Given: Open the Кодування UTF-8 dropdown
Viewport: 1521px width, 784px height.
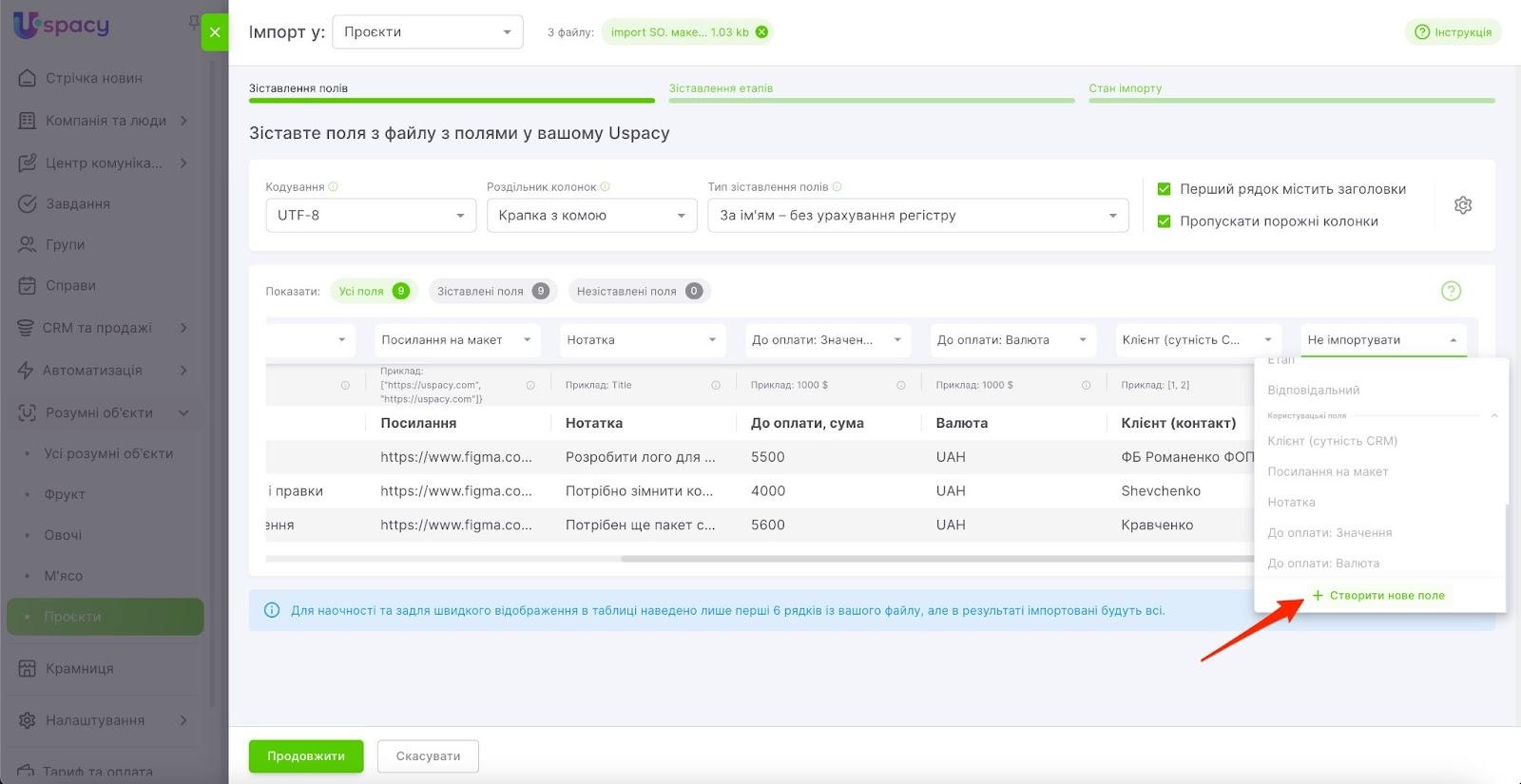Looking at the screenshot, I should pos(370,216).
